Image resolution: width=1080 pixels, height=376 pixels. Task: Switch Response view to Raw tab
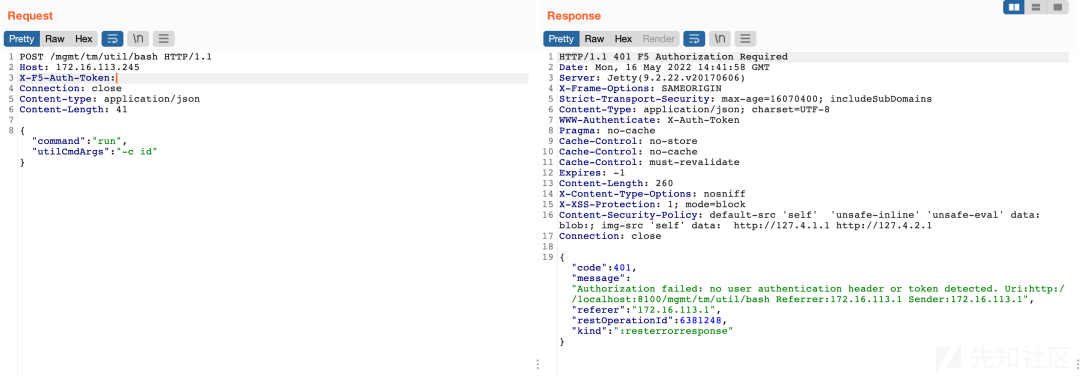[x=594, y=39]
